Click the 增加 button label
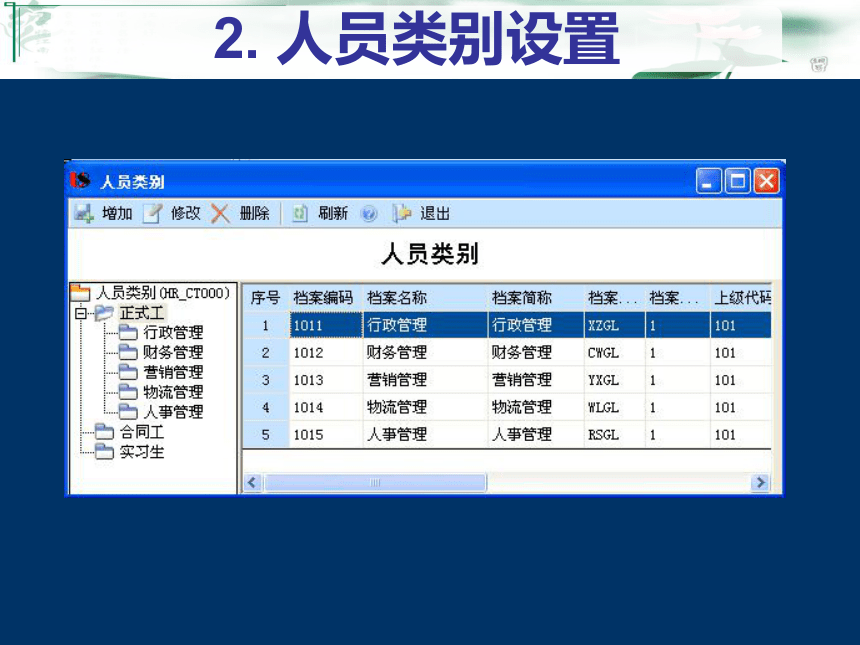The height and width of the screenshot is (645, 860). click(117, 213)
